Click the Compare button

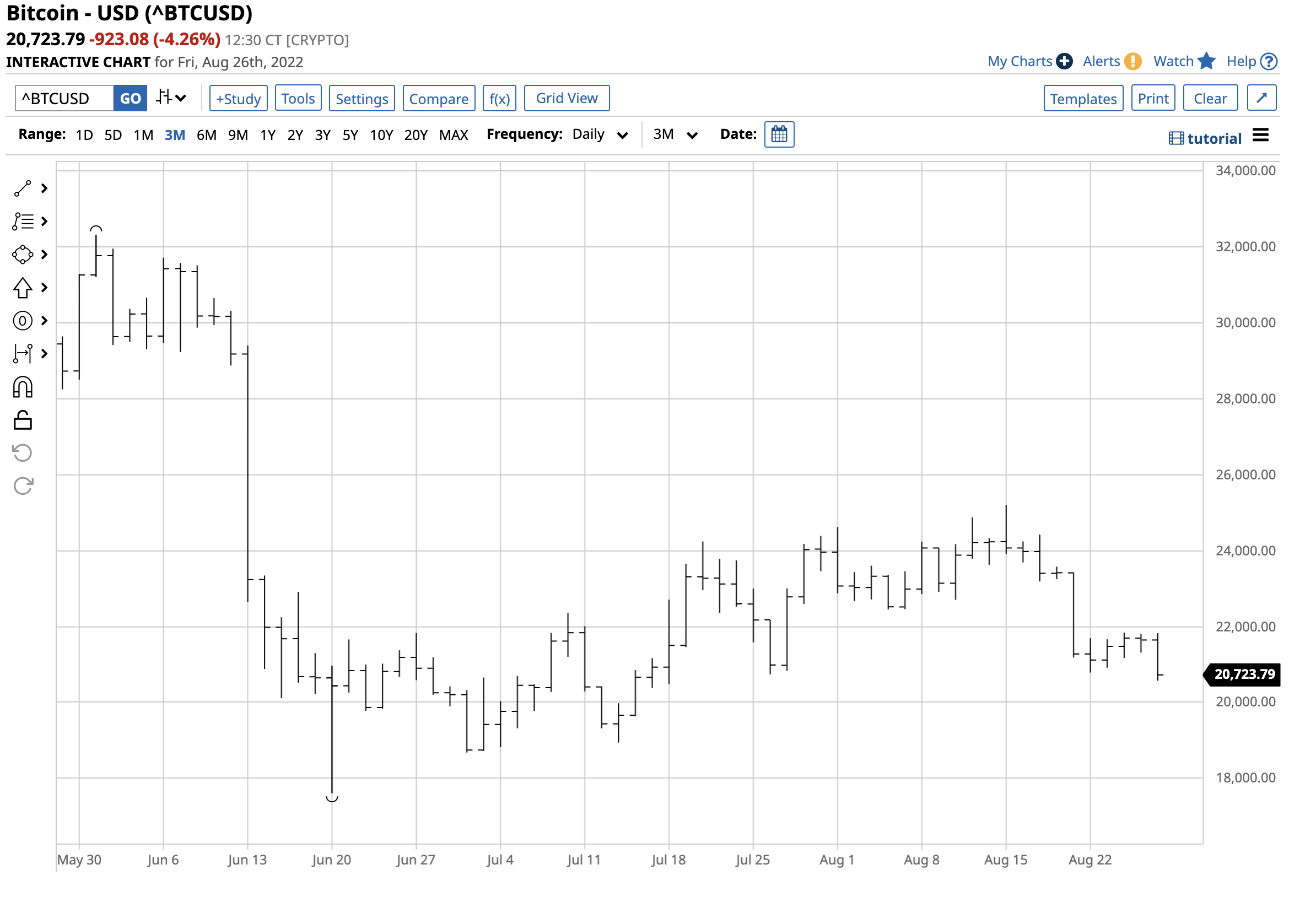pyautogui.click(x=439, y=99)
